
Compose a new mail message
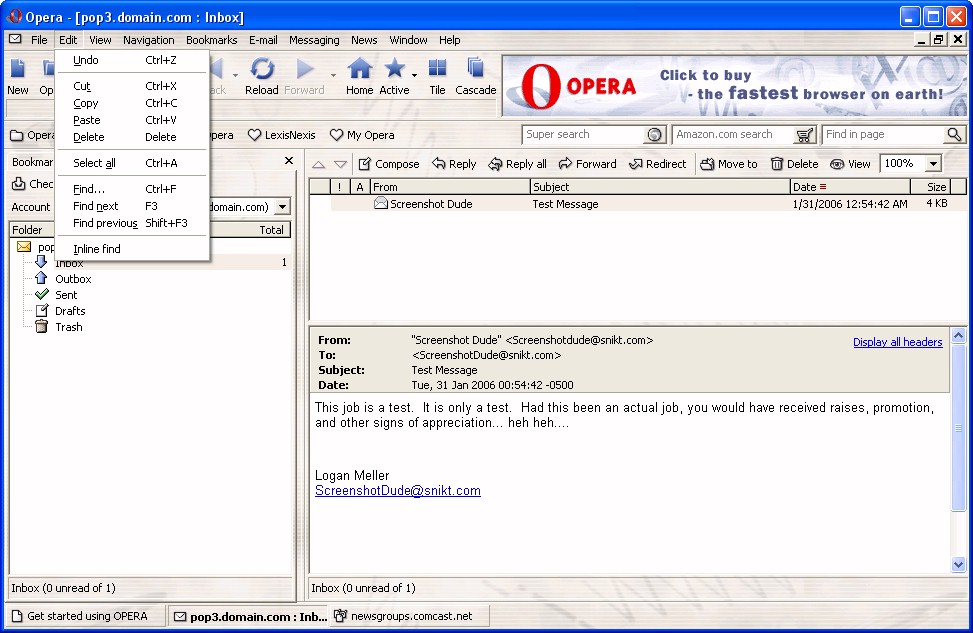[x=389, y=164]
